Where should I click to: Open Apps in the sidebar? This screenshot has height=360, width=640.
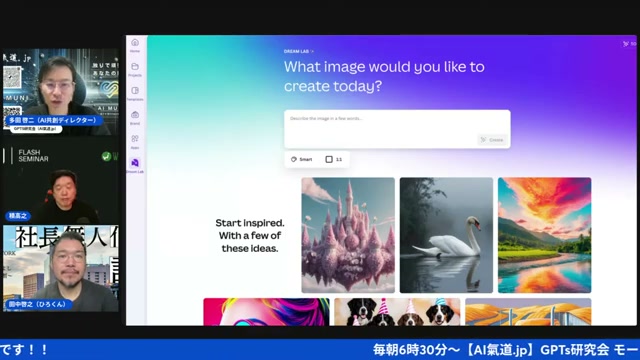pos(135,141)
